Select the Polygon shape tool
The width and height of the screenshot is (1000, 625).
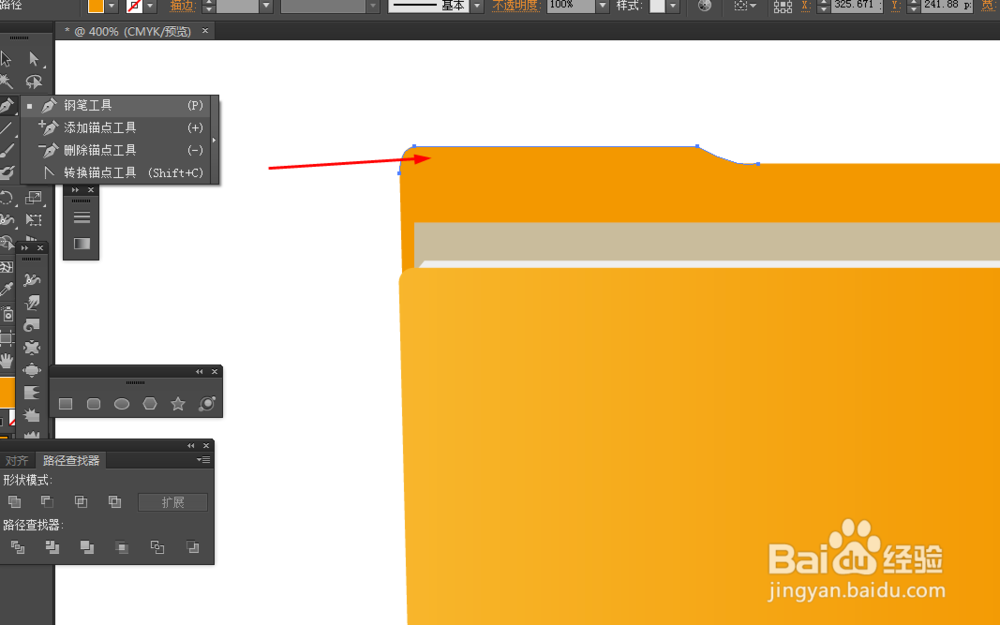[149, 404]
